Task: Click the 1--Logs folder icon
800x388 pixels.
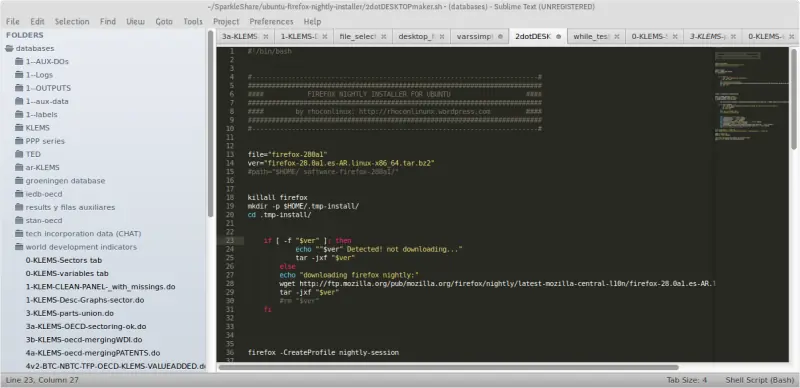Action: (x=19, y=75)
